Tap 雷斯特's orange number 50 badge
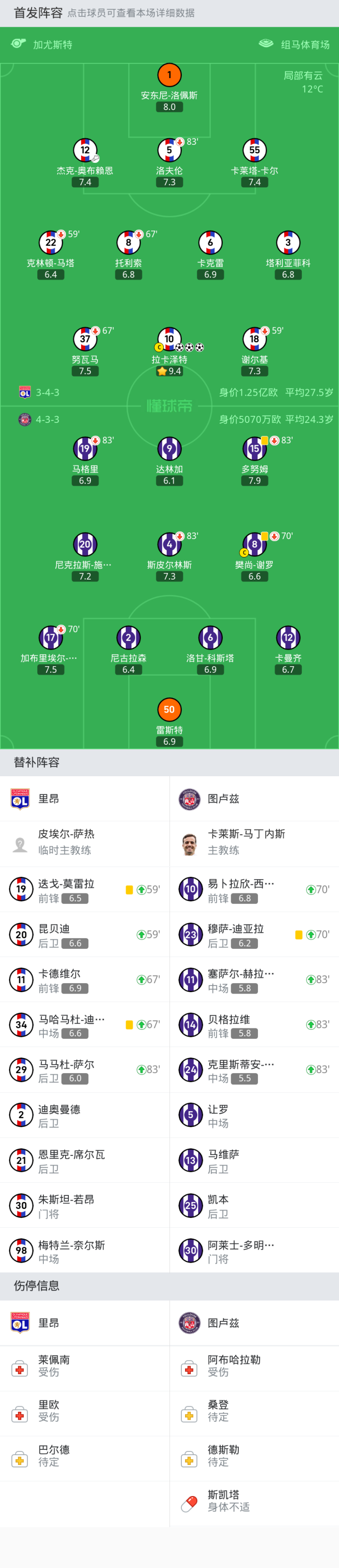The image size is (339, 1568). pyautogui.click(x=169, y=709)
